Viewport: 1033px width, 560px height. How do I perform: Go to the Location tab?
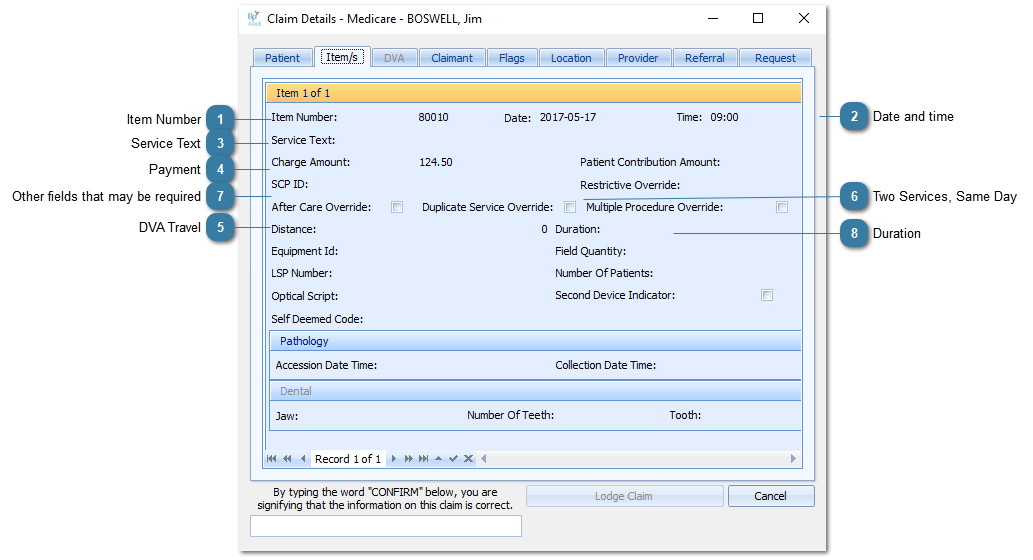tap(571, 58)
